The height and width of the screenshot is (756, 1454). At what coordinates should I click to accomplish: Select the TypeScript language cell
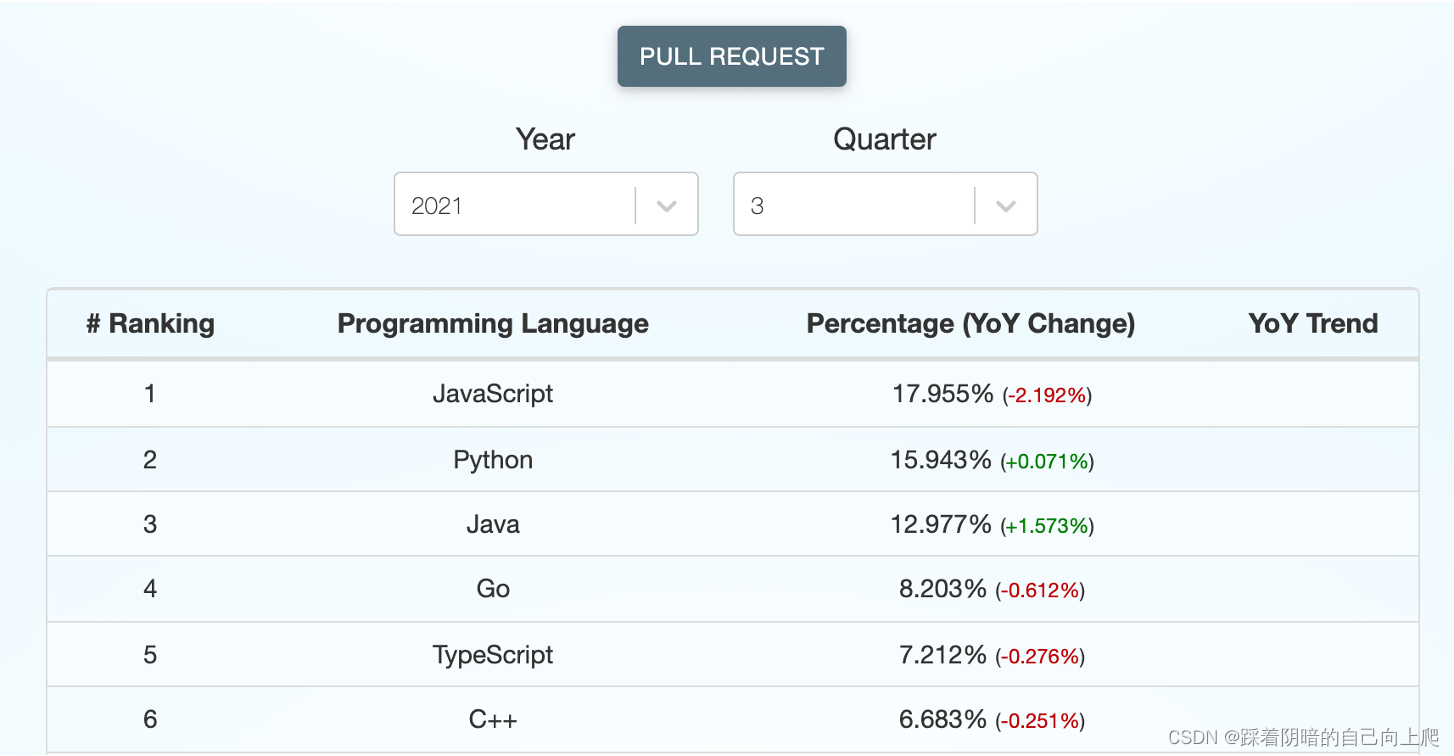click(x=493, y=655)
